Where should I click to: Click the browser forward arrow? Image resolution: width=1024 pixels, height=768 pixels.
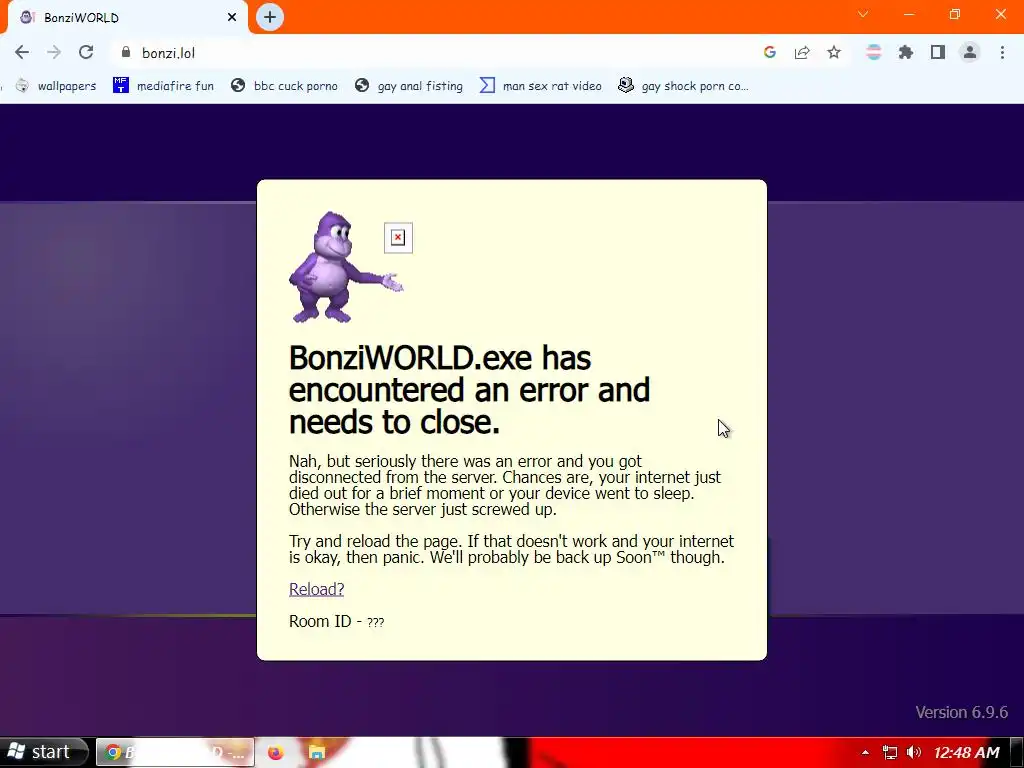pos(54,52)
